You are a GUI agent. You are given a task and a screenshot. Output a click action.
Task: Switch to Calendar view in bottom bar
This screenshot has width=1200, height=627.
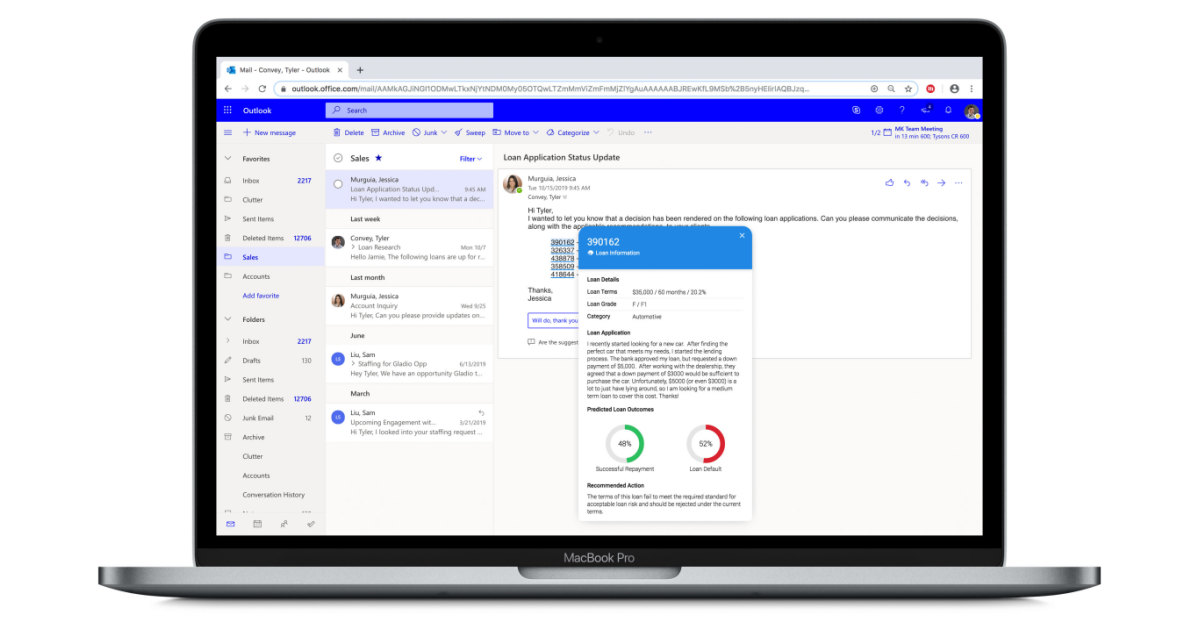tap(257, 523)
